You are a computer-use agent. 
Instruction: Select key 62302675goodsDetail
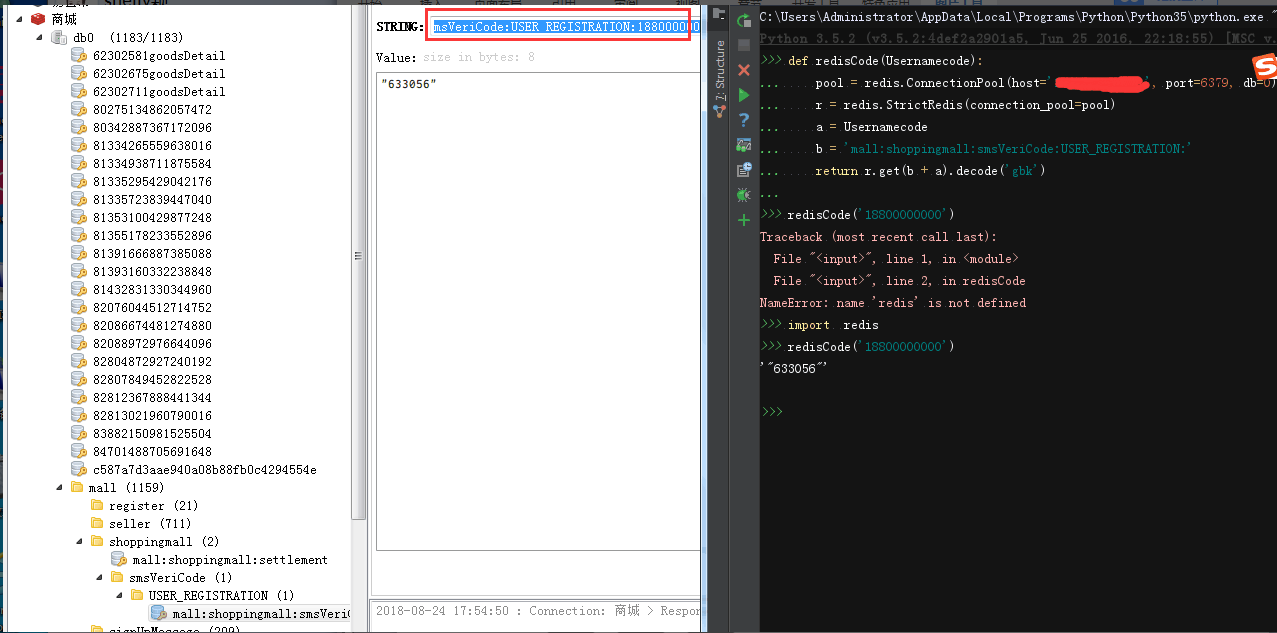pyautogui.click(x=159, y=73)
